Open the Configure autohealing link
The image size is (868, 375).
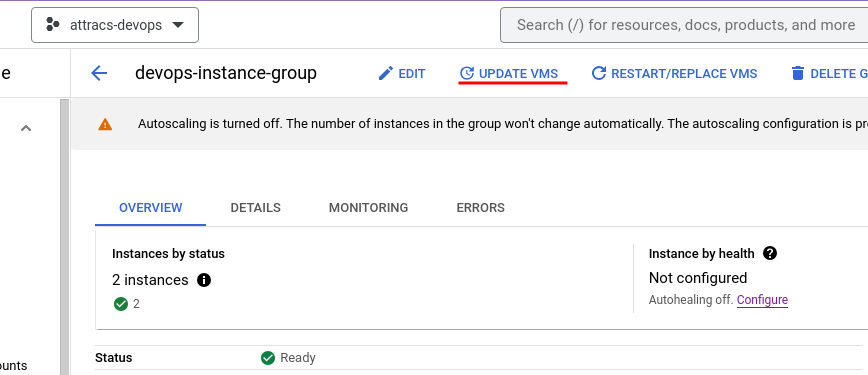[762, 300]
